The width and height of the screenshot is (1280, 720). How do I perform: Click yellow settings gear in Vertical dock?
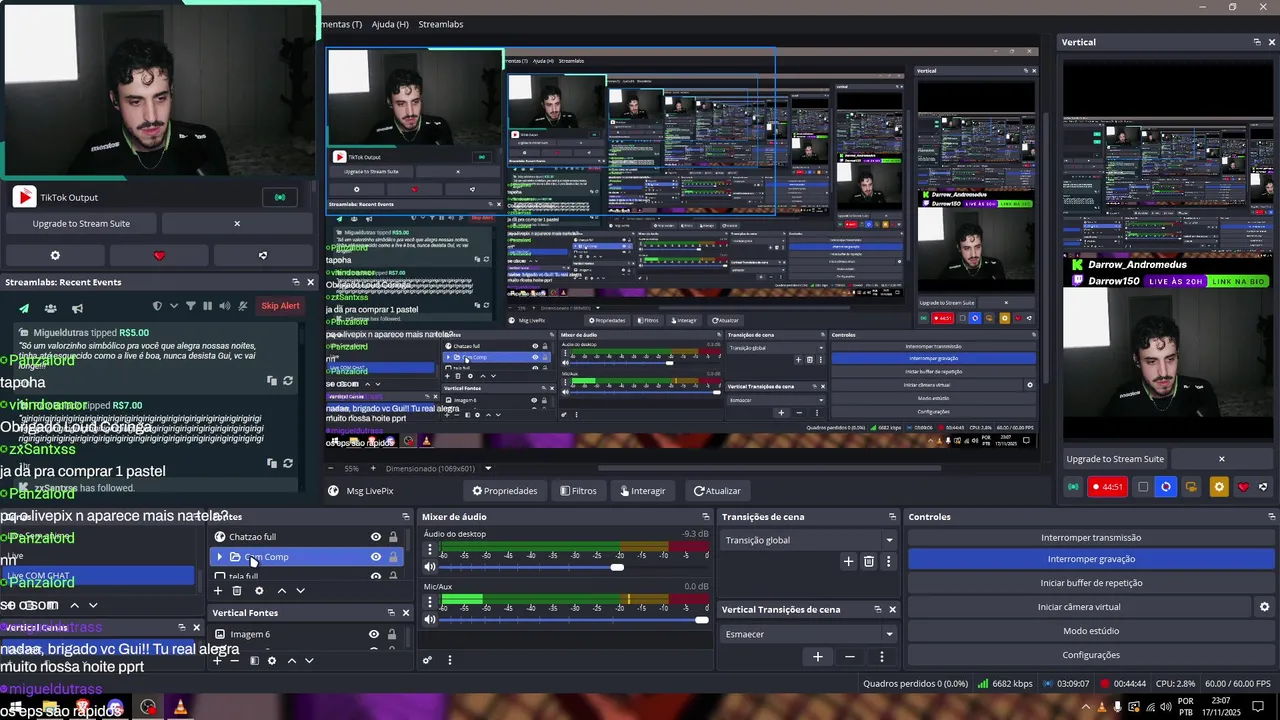(1218, 487)
